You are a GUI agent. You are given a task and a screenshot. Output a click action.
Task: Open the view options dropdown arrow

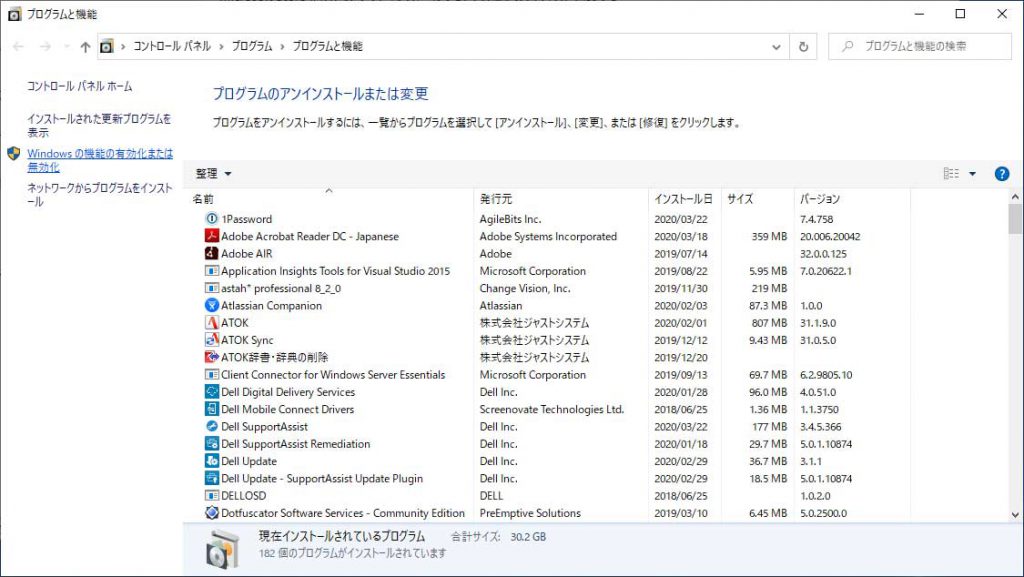tap(972, 174)
